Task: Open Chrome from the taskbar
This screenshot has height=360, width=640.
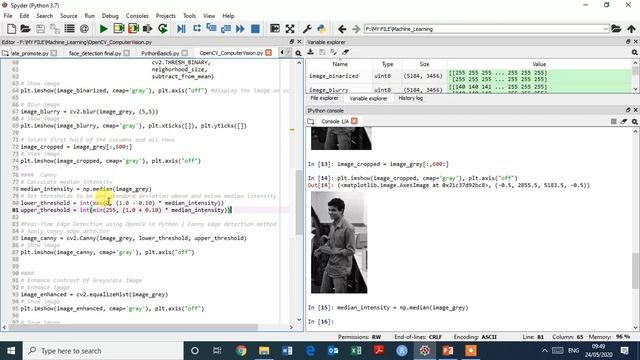Action: [x=241, y=351]
